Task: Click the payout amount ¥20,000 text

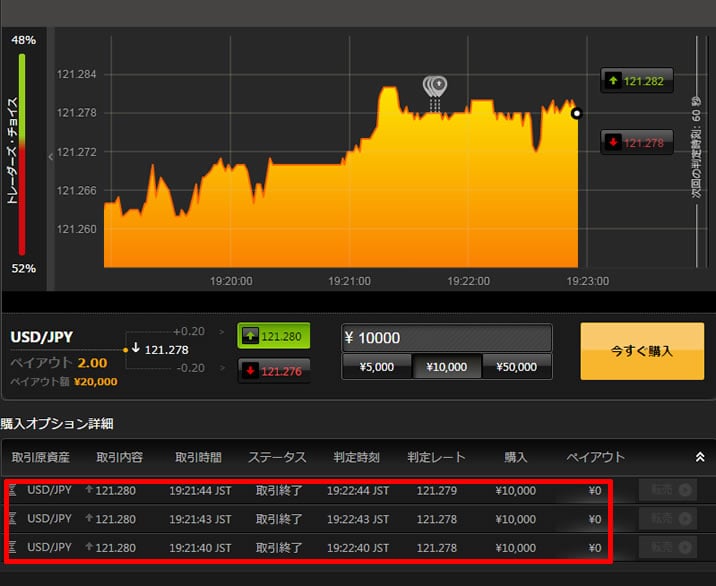Action: 95,381
